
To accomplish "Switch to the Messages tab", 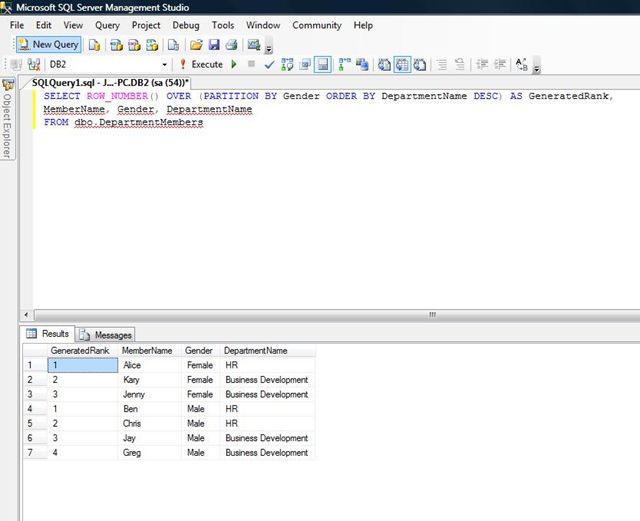I will point(106,335).
